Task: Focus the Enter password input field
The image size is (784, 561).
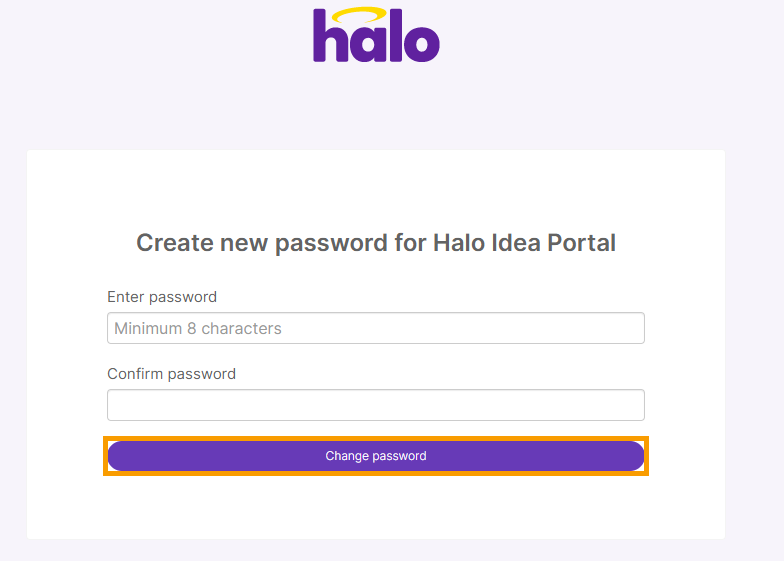Action: tap(376, 328)
